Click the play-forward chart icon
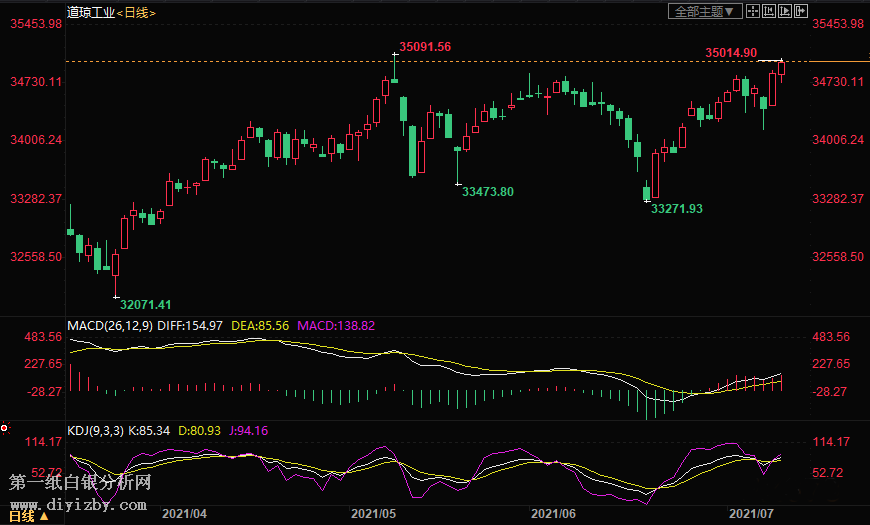Image resolution: width=870 pixels, height=525 pixels. pos(785,11)
